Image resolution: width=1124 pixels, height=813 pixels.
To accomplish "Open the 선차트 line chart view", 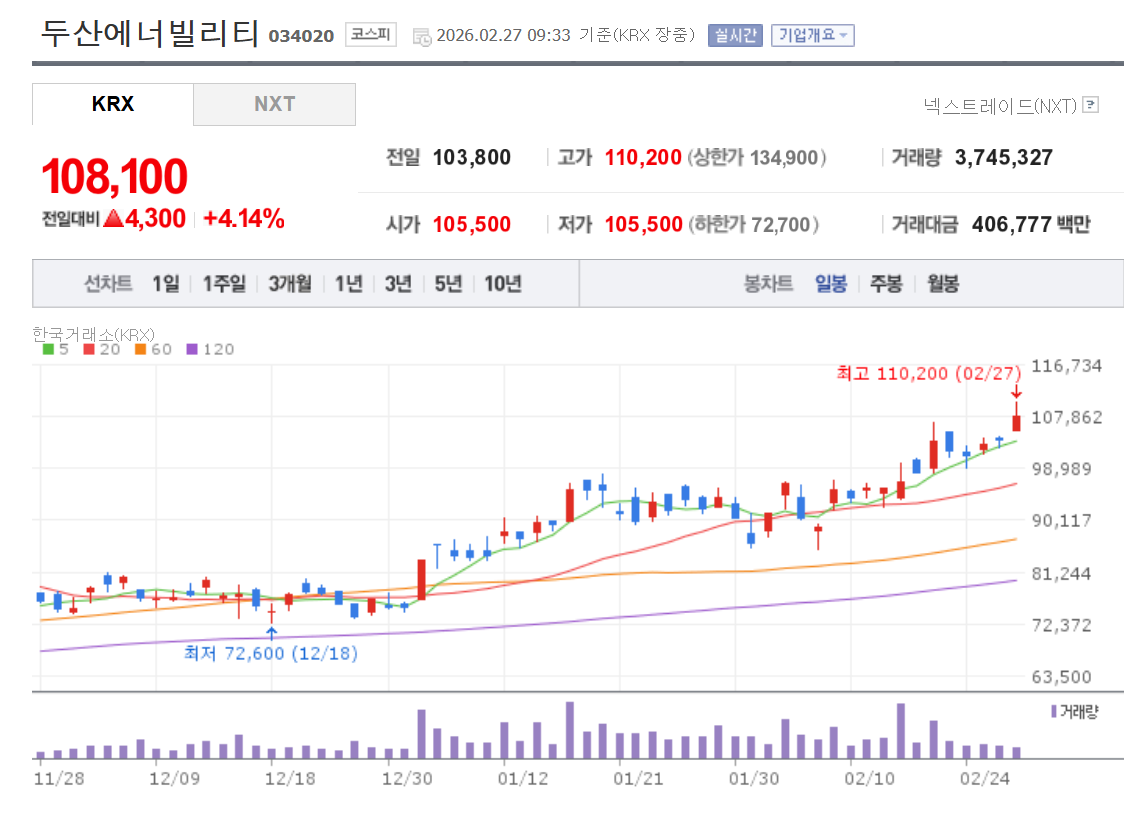I will coord(110,283).
